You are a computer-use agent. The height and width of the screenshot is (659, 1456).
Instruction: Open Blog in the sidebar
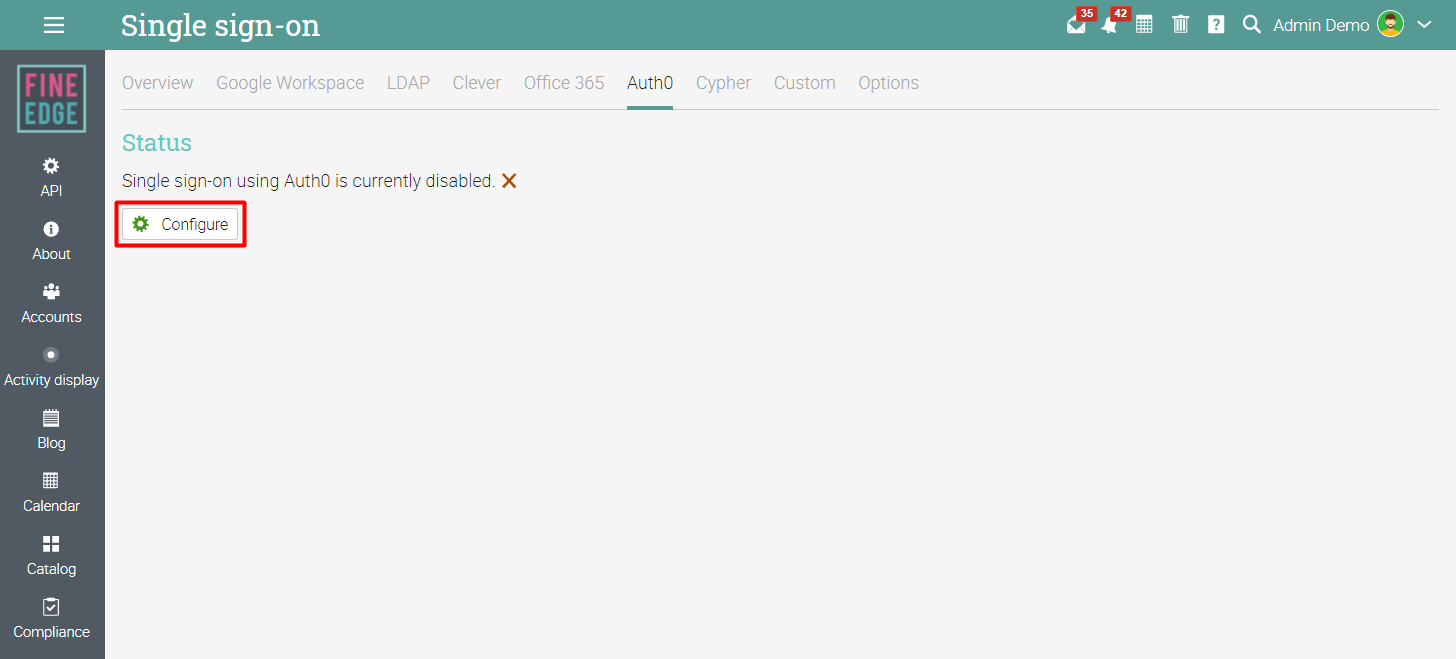52,430
